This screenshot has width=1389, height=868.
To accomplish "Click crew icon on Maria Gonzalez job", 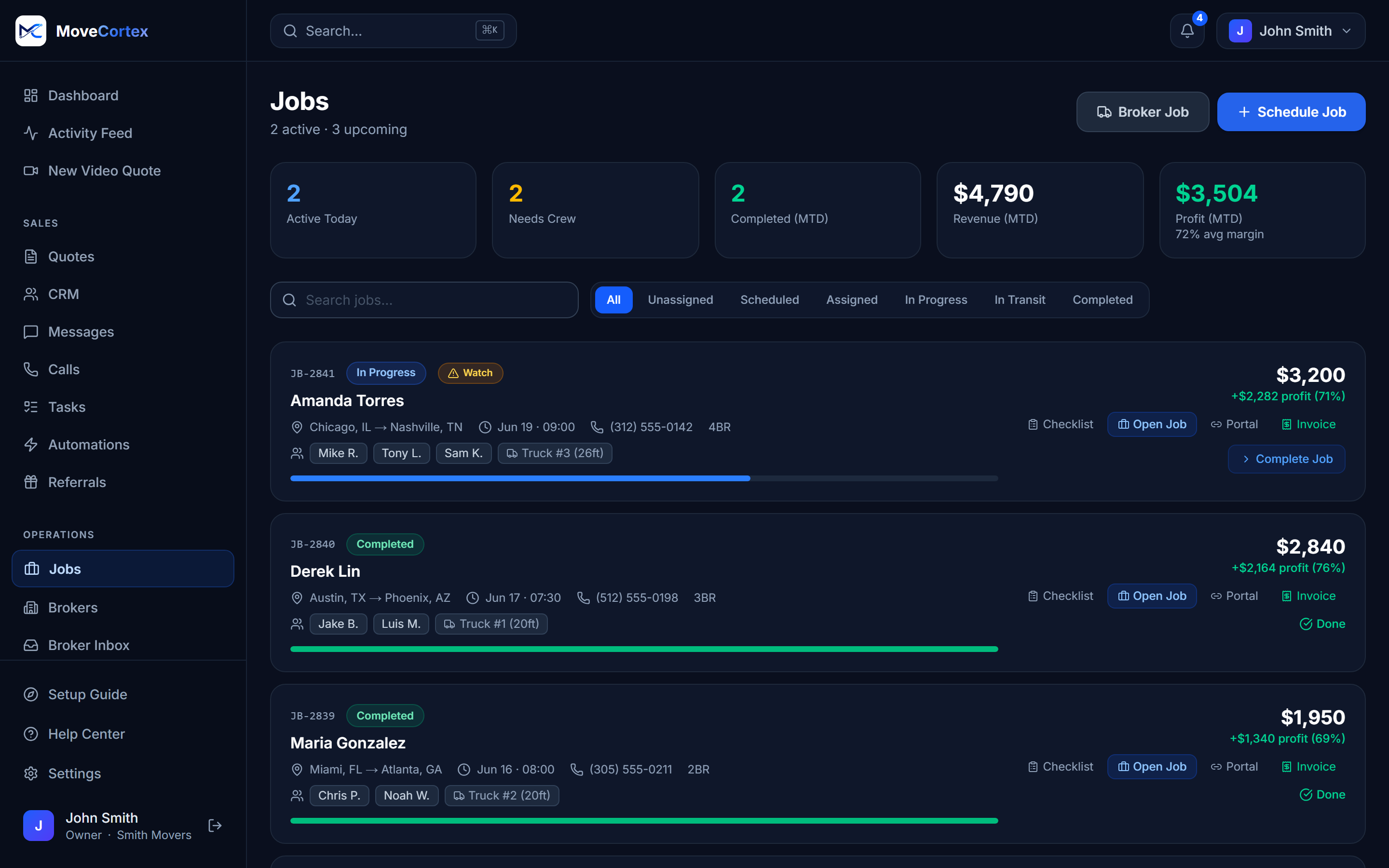I will pos(297,796).
